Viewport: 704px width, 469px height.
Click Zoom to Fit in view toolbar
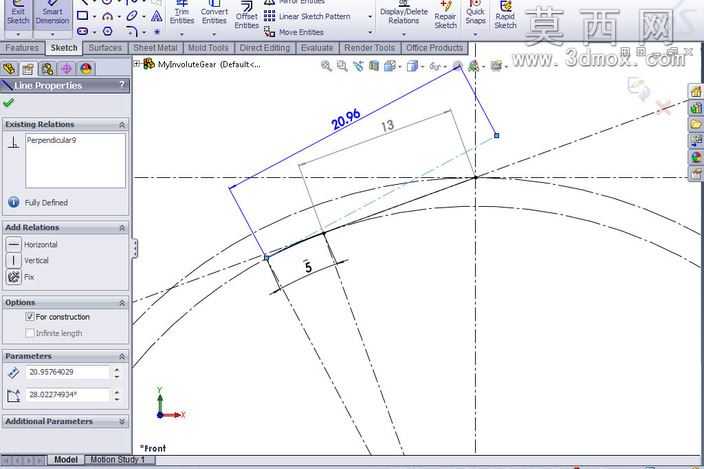[x=326, y=66]
